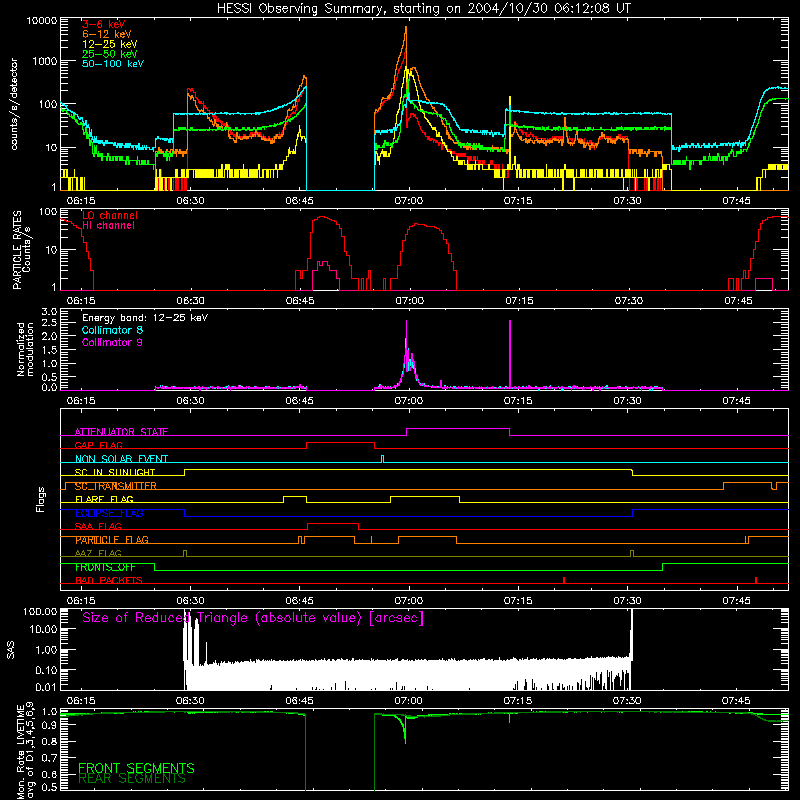Screen dimensions: 800x800
Task: Click the 6-12 keV peak at 07:00
Action: tap(406, 29)
